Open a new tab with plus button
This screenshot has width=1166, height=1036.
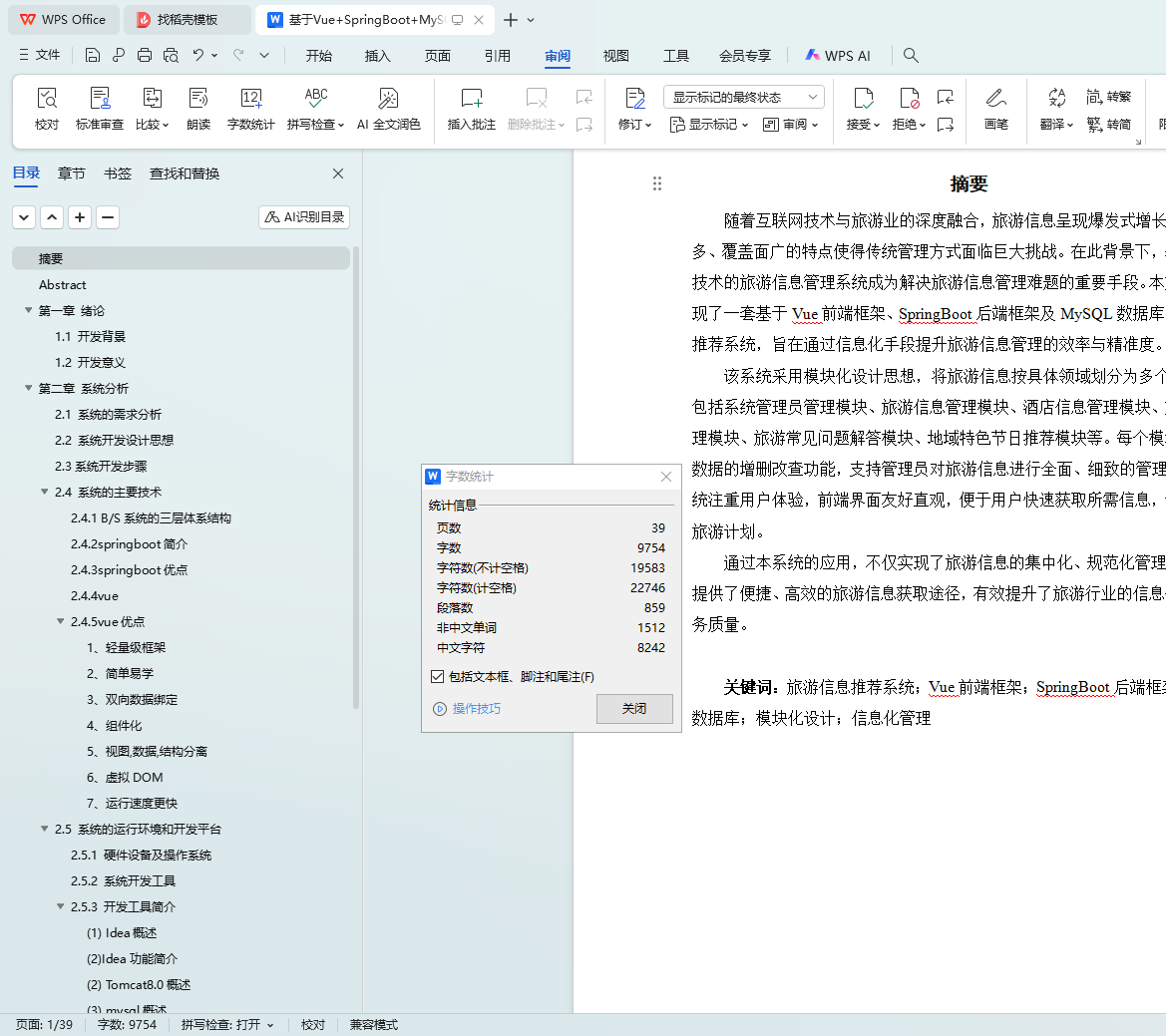[x=510, y=20]
